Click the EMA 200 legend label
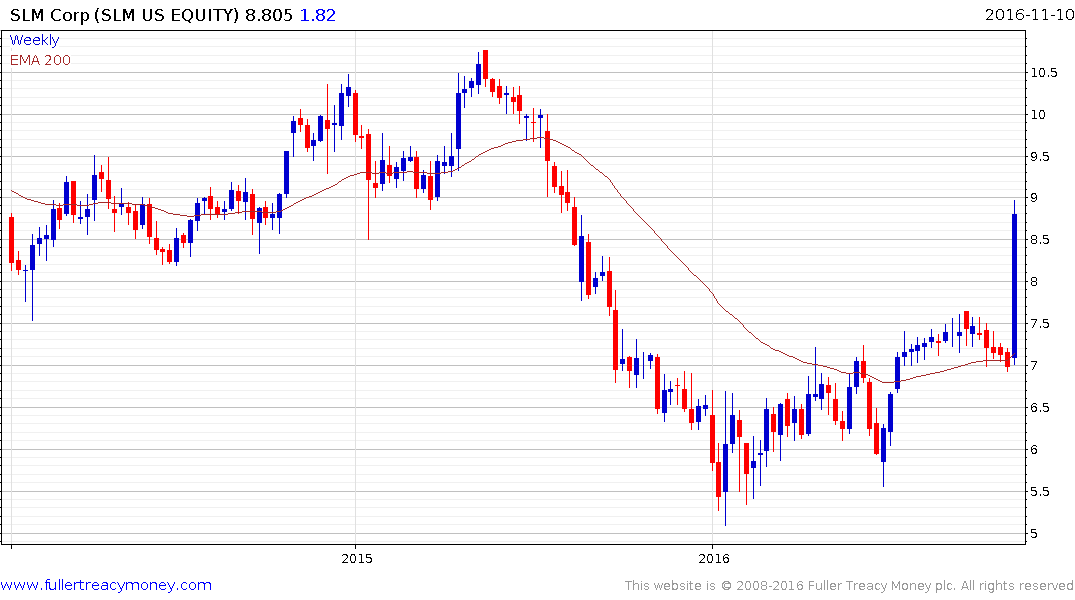The image size is (1075, 600). [40, 60]
